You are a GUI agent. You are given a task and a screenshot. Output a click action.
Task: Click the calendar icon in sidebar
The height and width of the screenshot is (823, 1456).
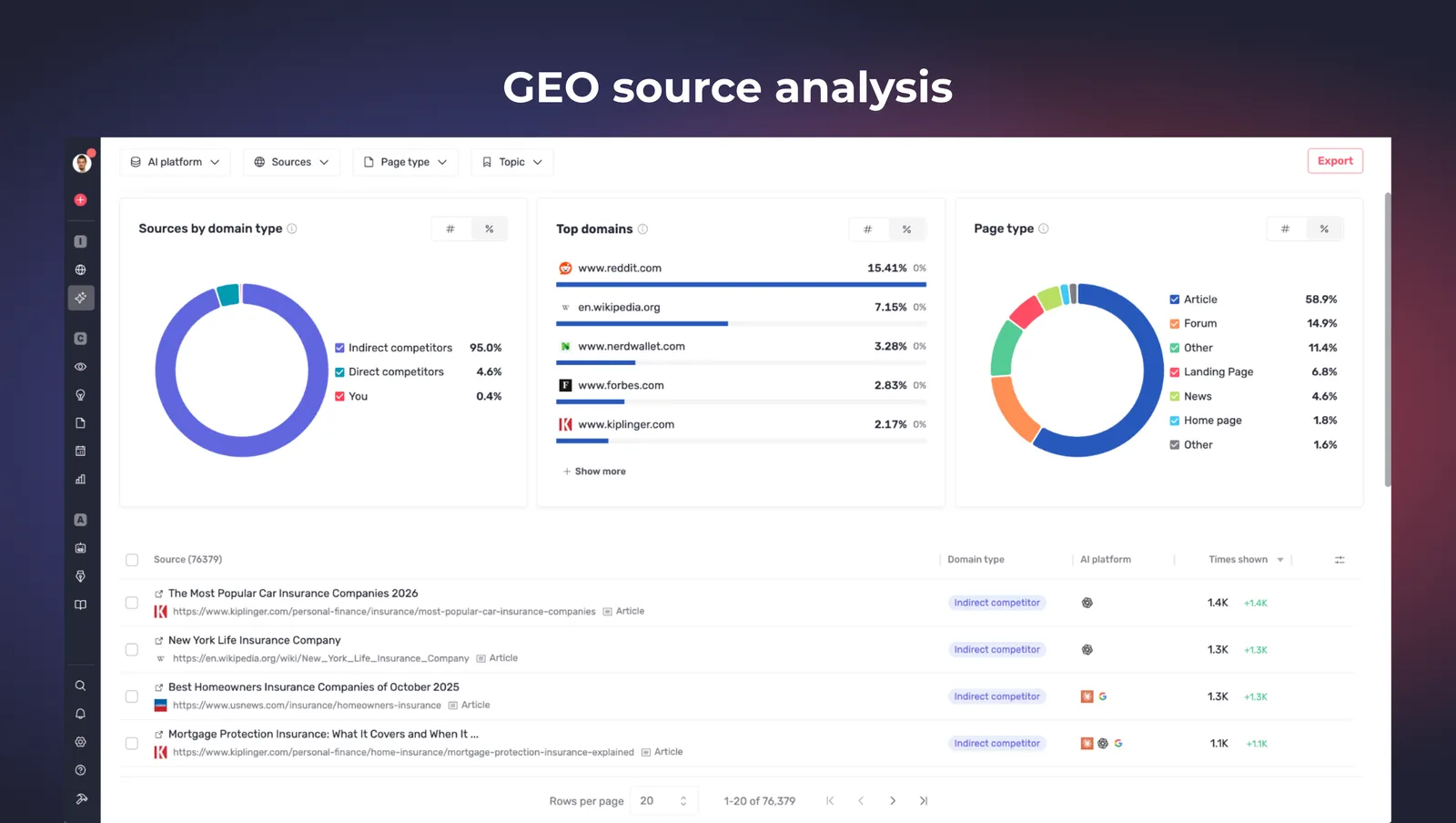coord(80,451)
